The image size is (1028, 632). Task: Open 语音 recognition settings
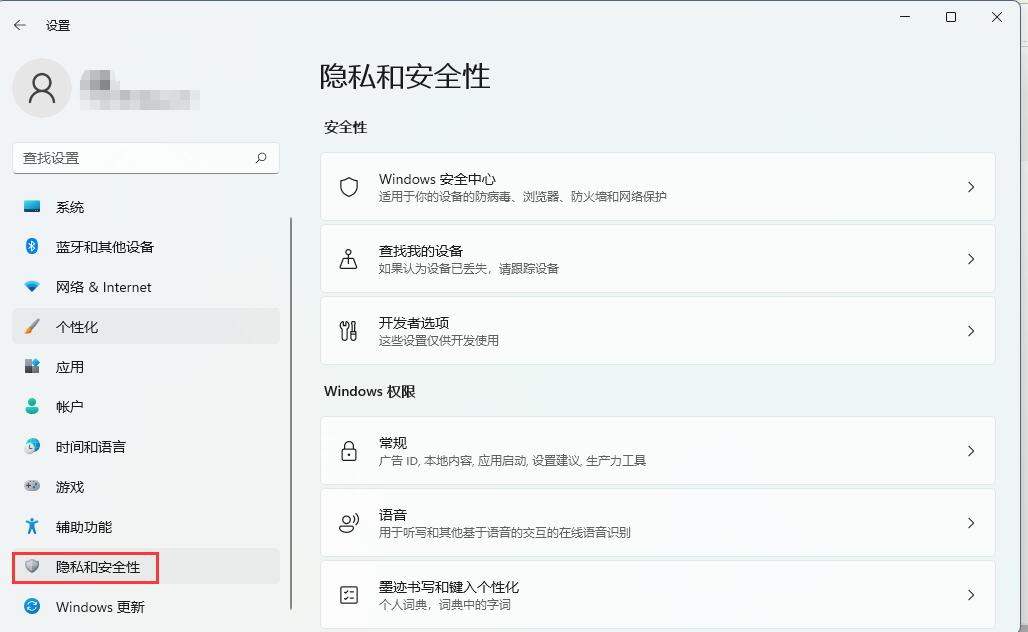pos(658,523)
